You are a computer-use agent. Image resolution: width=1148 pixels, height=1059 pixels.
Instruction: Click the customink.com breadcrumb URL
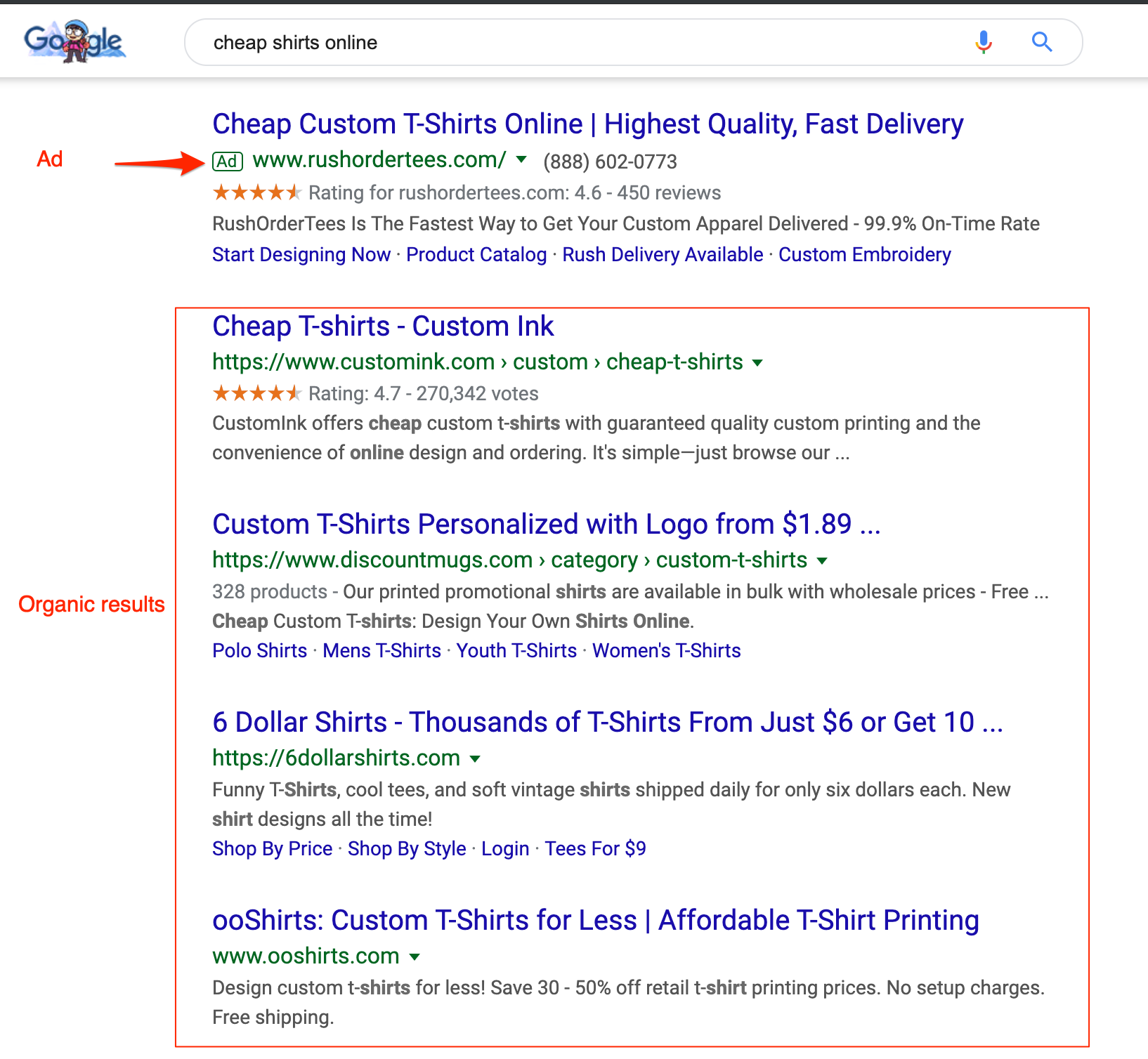tap(478, 362)
